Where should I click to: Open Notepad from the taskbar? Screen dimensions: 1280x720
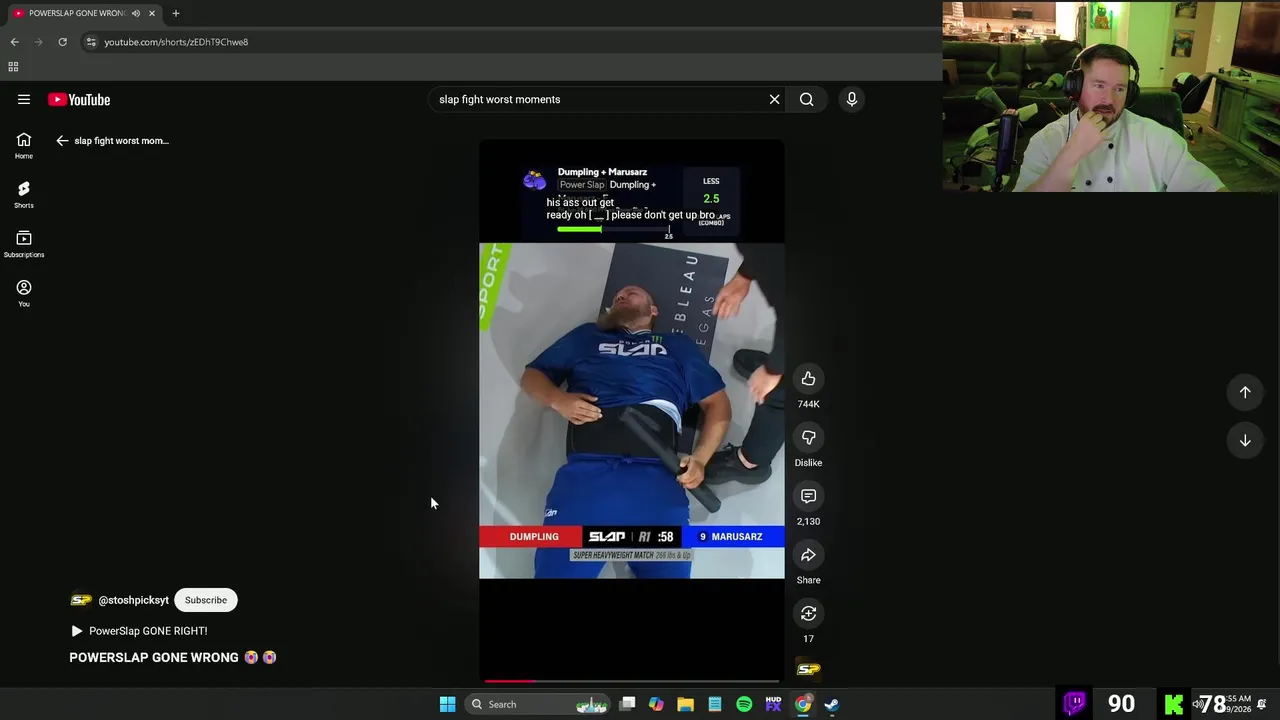pyautogui.click(x=715, y=704)
